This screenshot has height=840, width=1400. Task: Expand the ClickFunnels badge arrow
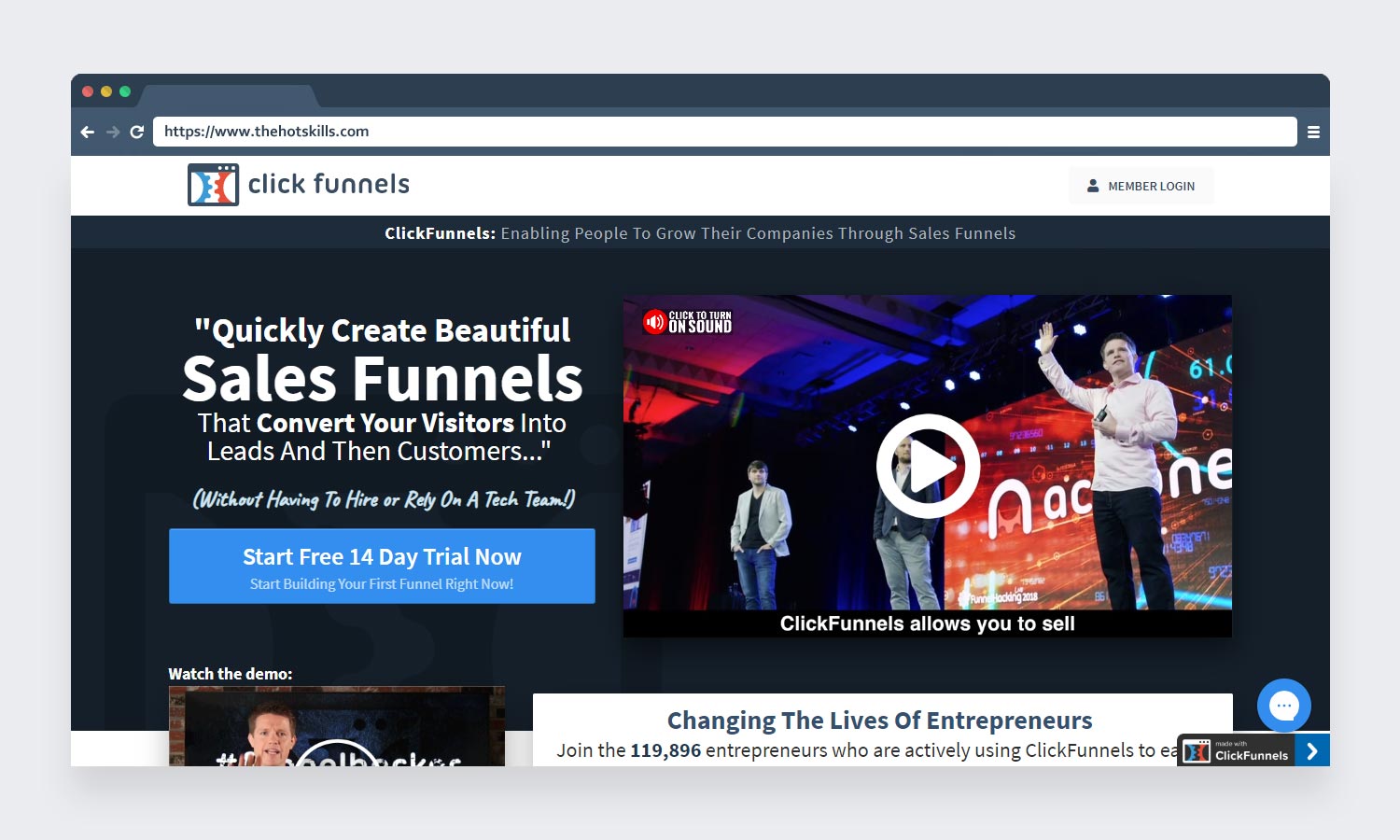1312,750
